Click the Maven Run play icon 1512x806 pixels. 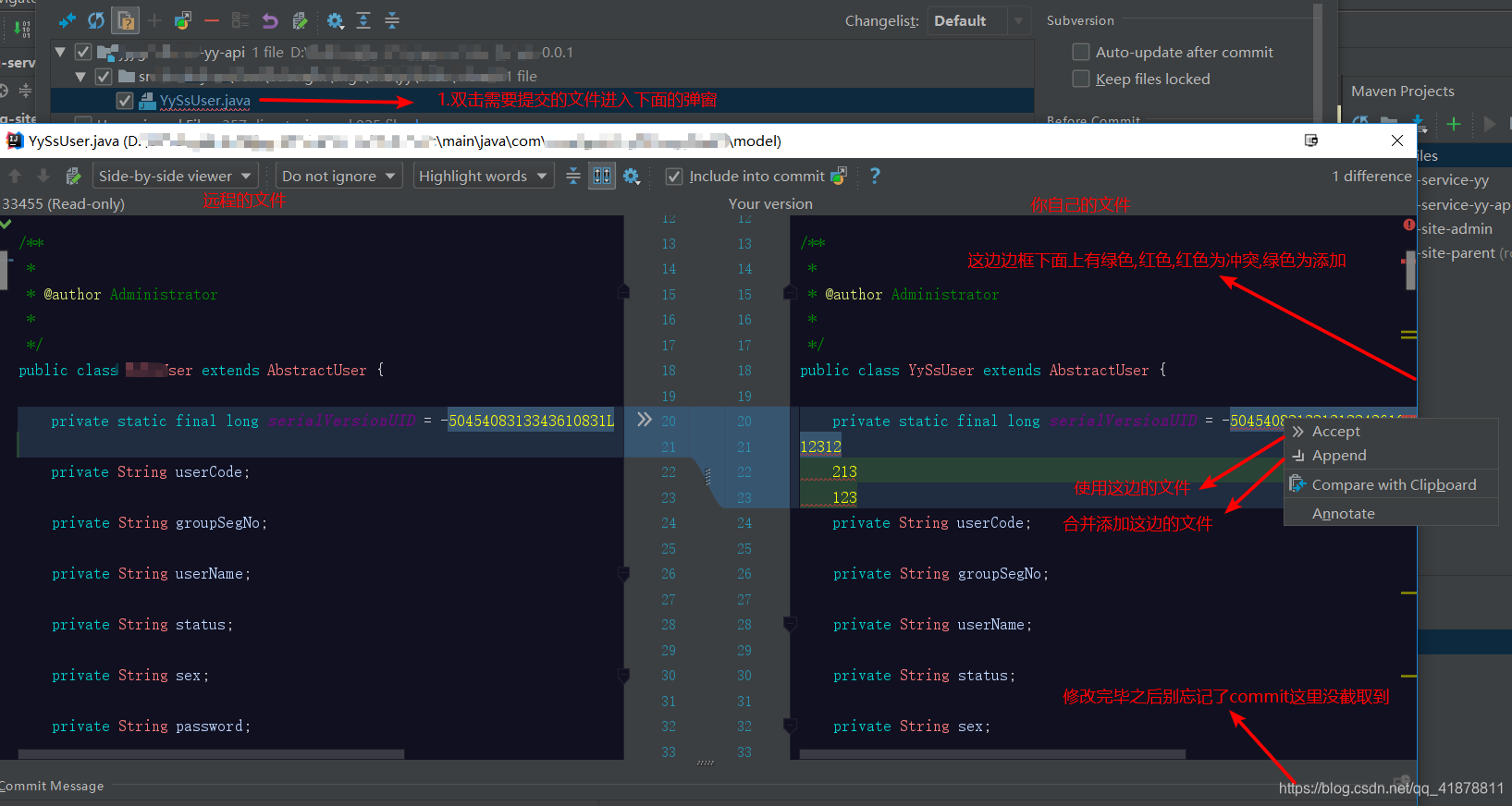tap(1489, 123)
